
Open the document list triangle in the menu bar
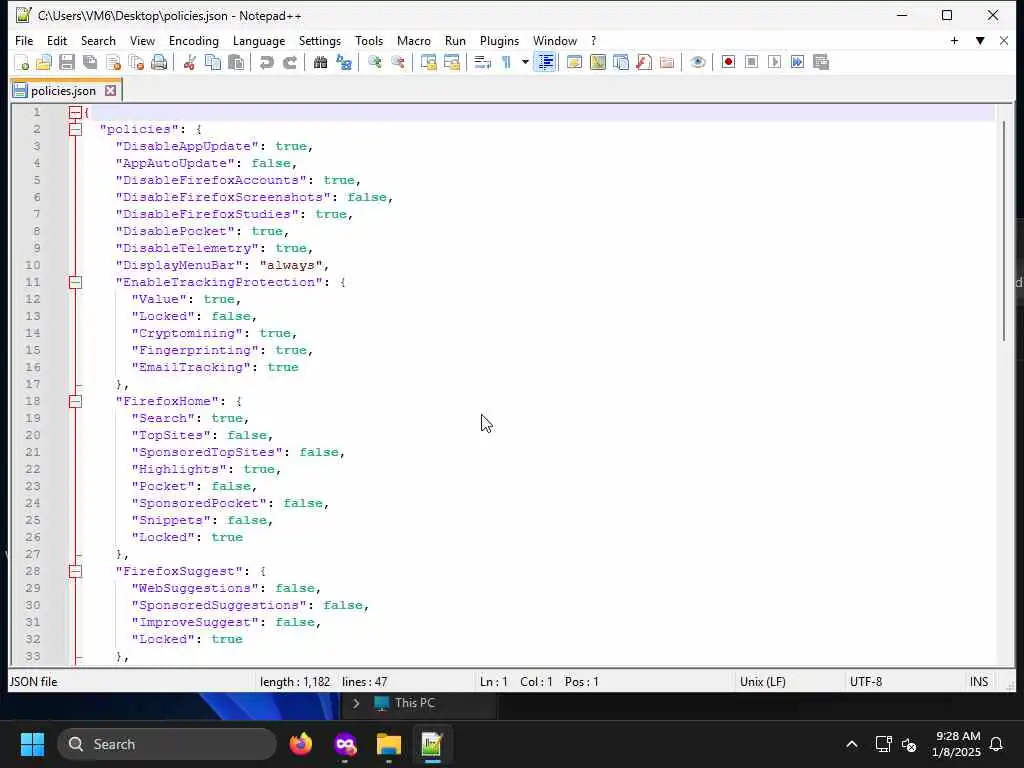tap(980, 40)
